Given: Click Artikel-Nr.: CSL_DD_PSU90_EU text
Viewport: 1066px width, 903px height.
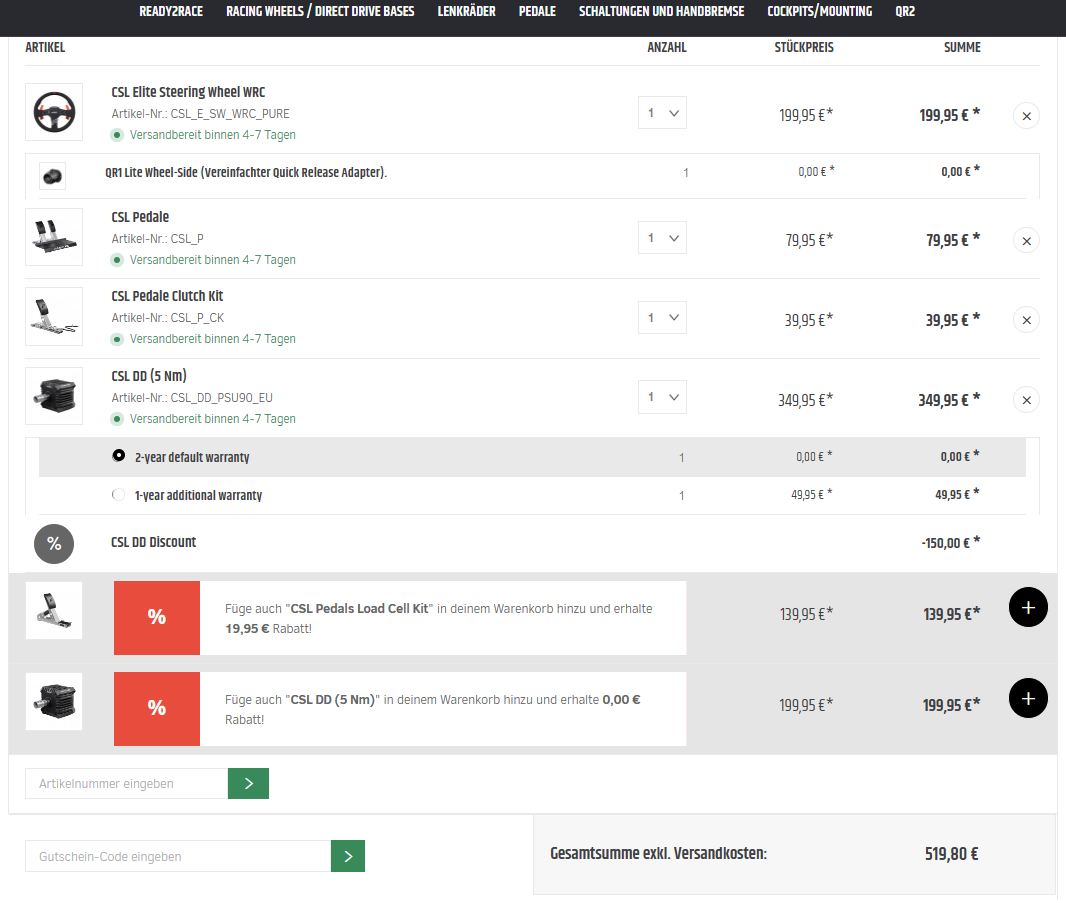Looking at the screenshot, I should 192,398.
